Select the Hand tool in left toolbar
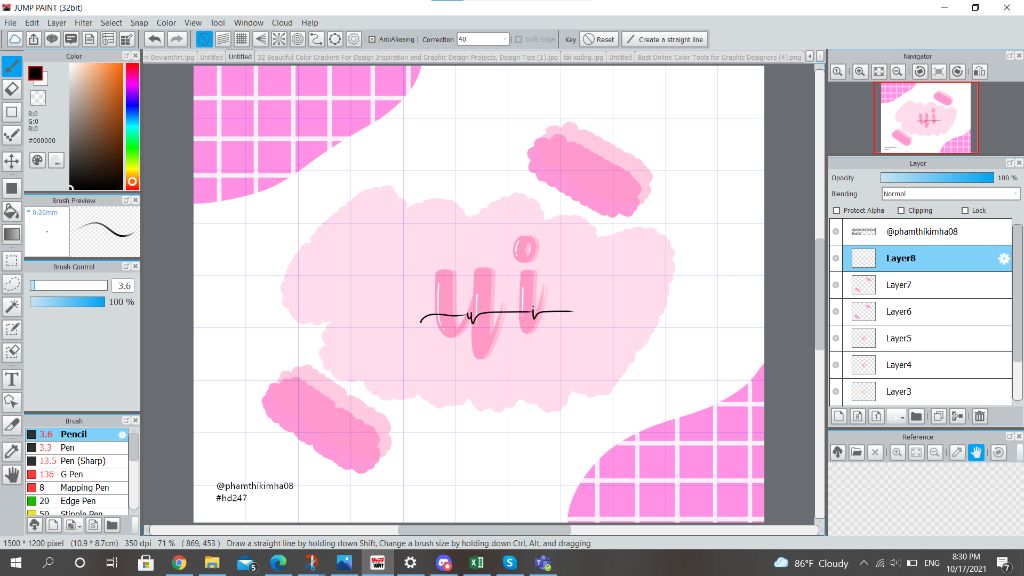 click(x=12, y=475)
